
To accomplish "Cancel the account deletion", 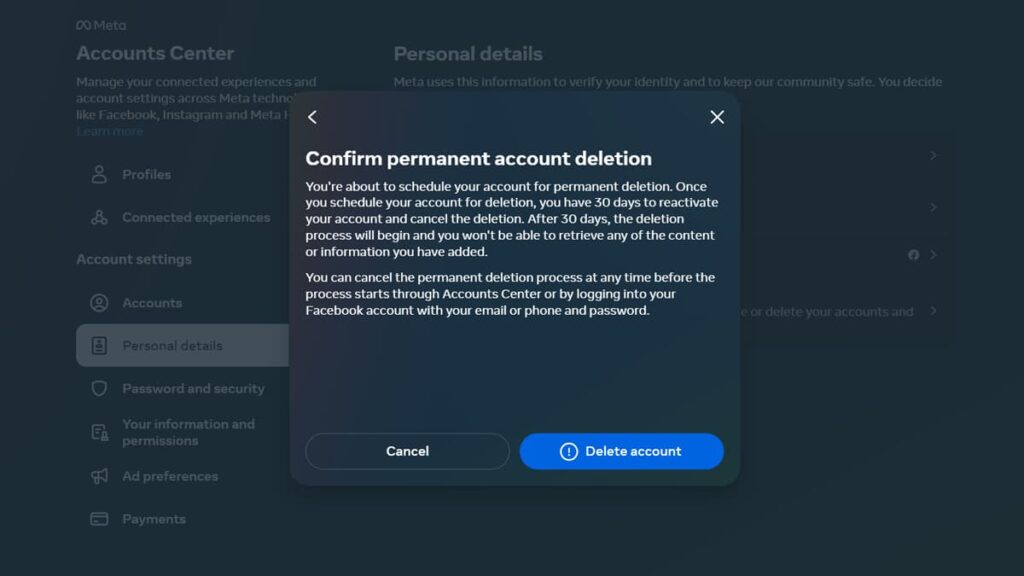I will coord(407,451).
